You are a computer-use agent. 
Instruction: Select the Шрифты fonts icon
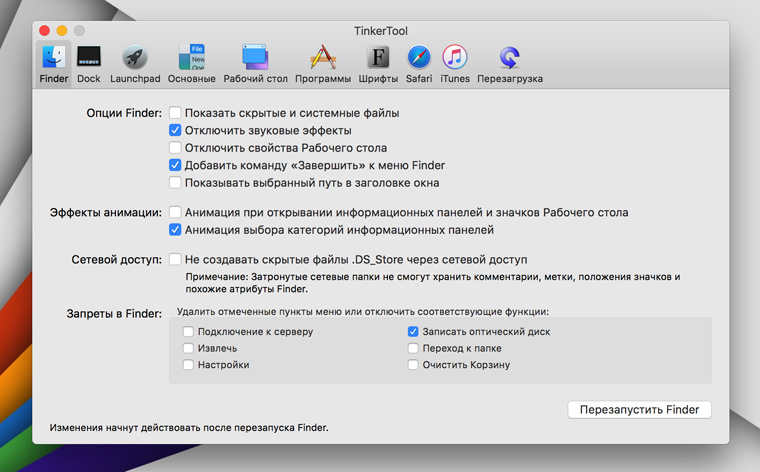pyautogui.click(x=379, y=58)
